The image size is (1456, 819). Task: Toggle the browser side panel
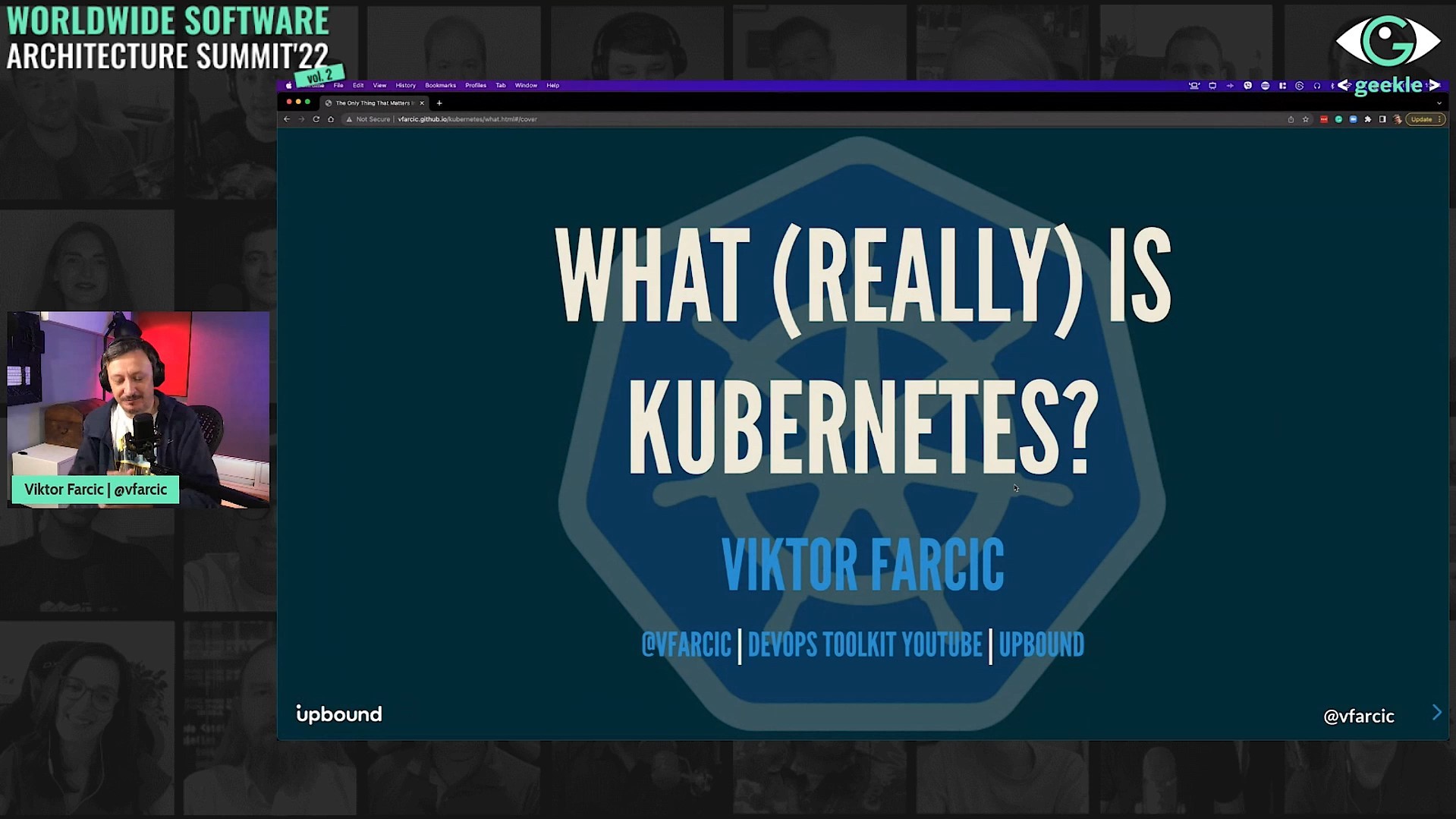[x=1382, y=119]
